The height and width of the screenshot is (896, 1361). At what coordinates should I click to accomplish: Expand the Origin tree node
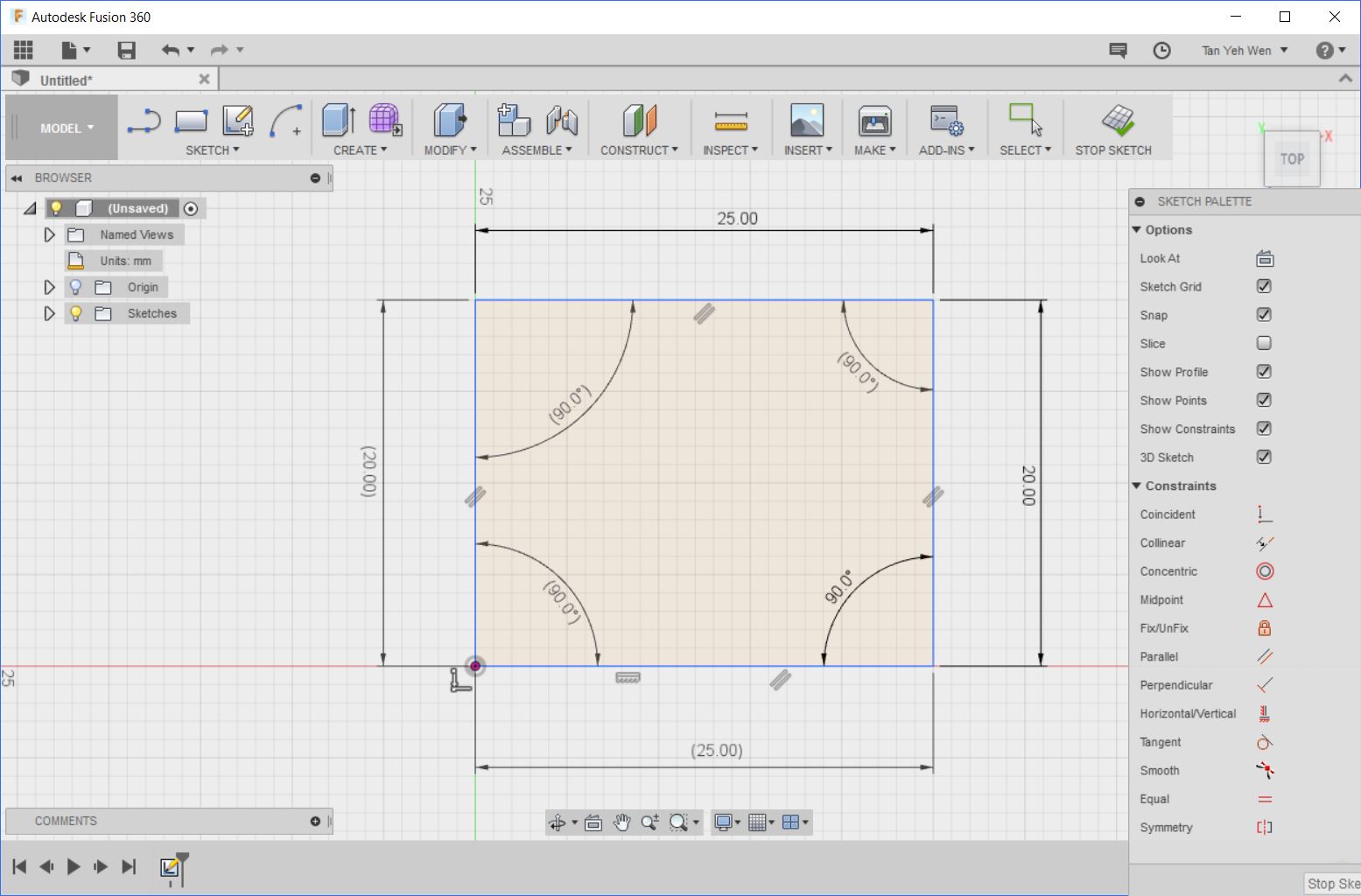point(50,287)
